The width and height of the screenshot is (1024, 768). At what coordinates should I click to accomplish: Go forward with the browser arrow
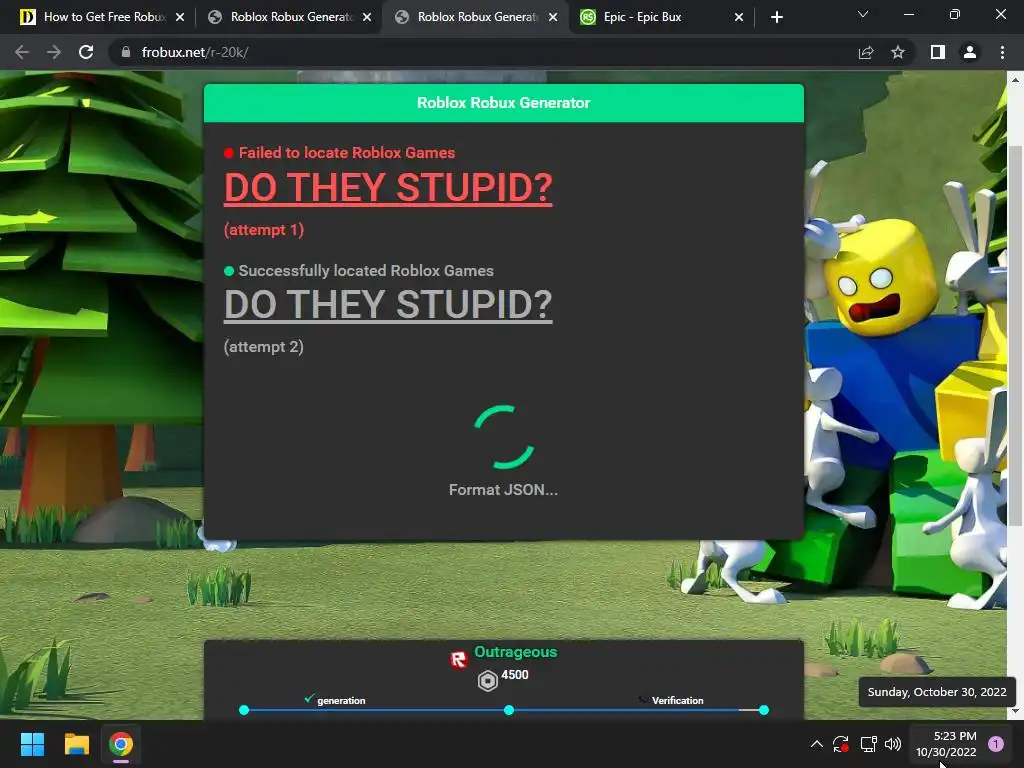point(54,52)
